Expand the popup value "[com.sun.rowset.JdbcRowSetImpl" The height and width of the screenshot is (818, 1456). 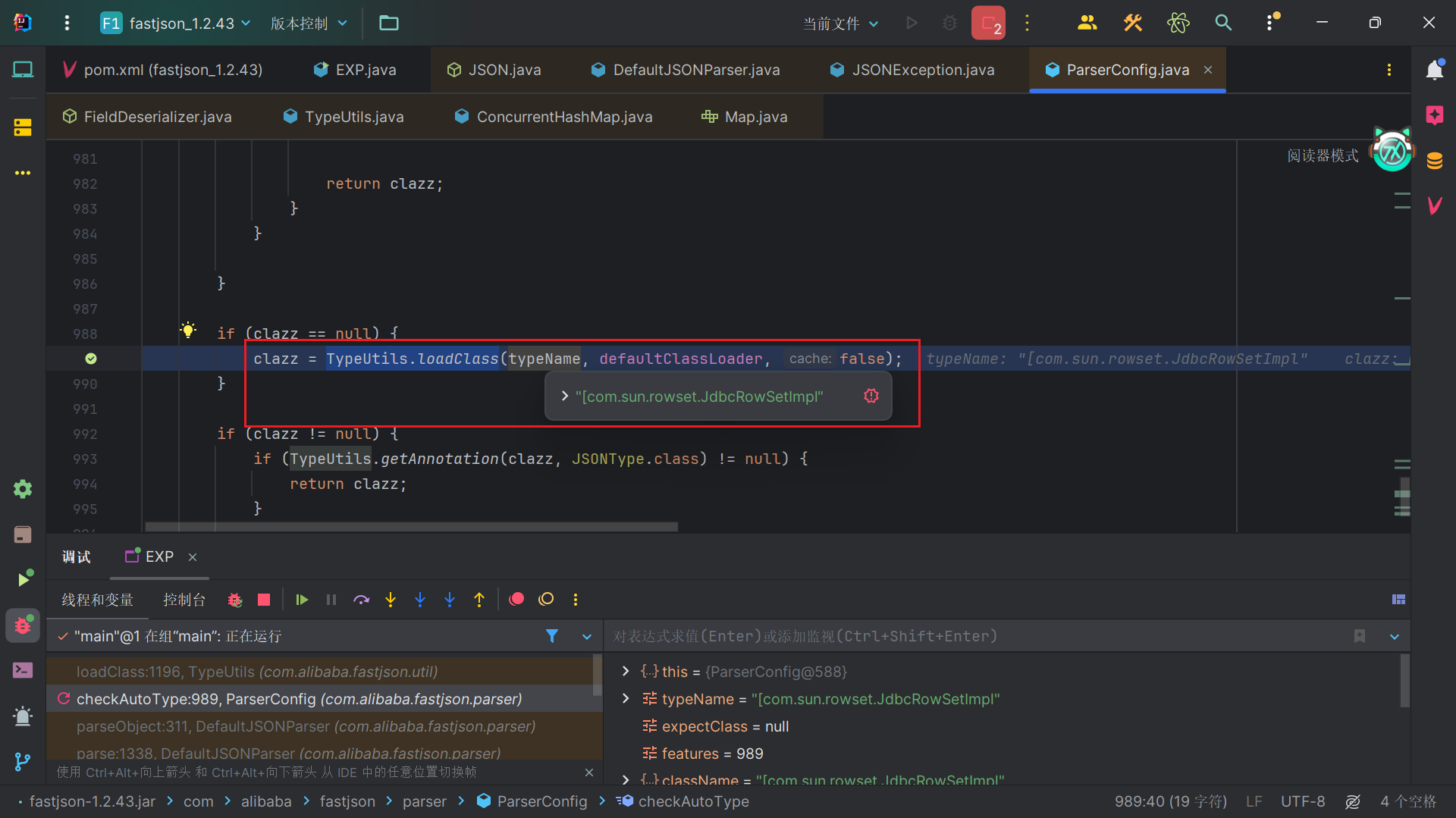pos(565,396)
